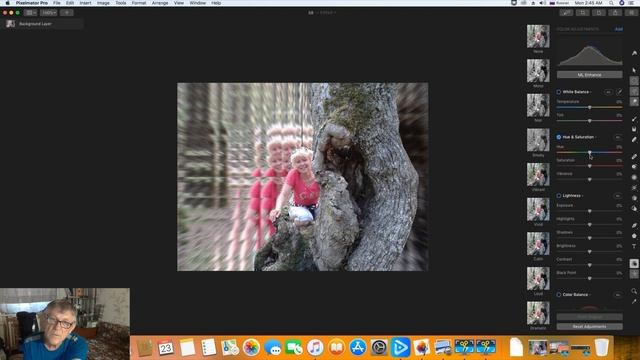Click the Reset Adjustments button
Image resolution: width=640 pixels, height=360 pixels.
coord(589,327)
